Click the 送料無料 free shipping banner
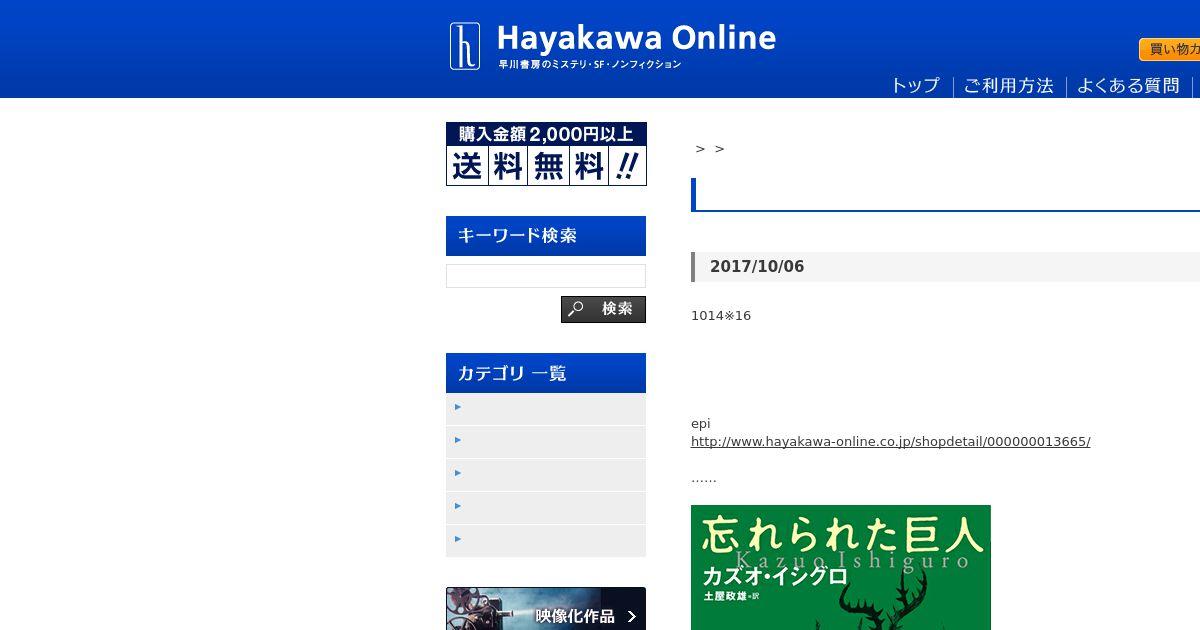Image resolution: width=1200 pixels, height=630 pixels. coord(546,154)
